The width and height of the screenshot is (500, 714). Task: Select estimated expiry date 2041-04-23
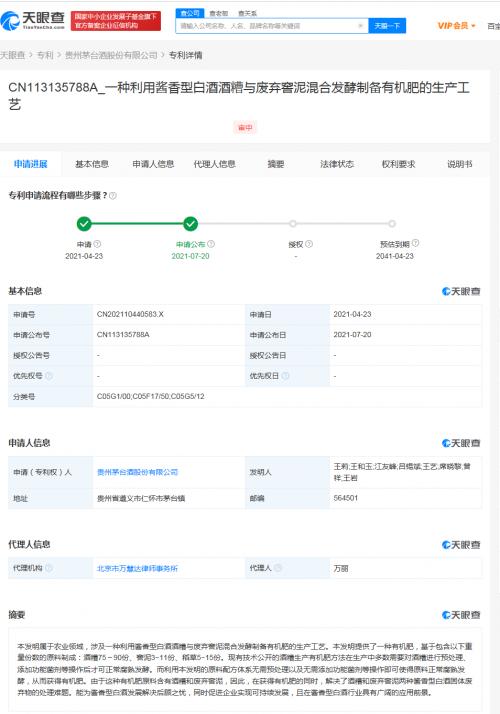click(394, 256)
